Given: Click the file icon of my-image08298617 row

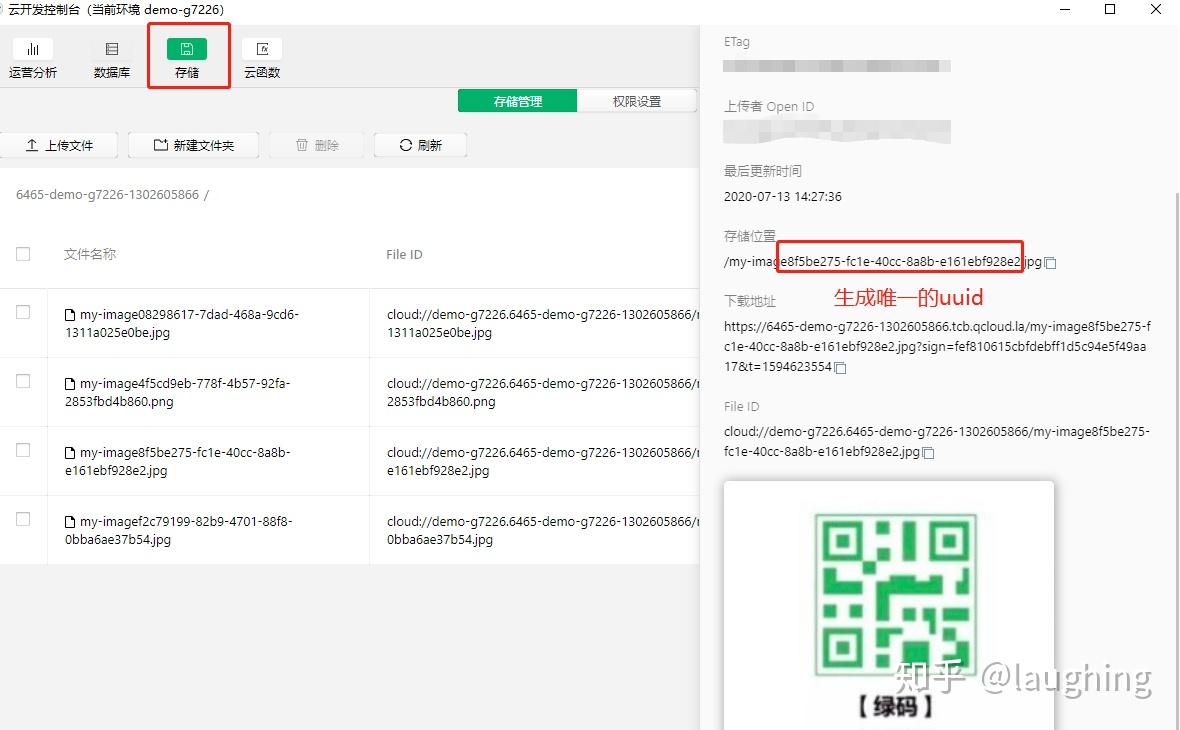Looking at the screenshot, I should pyautogui.click(x=70, y=315).
